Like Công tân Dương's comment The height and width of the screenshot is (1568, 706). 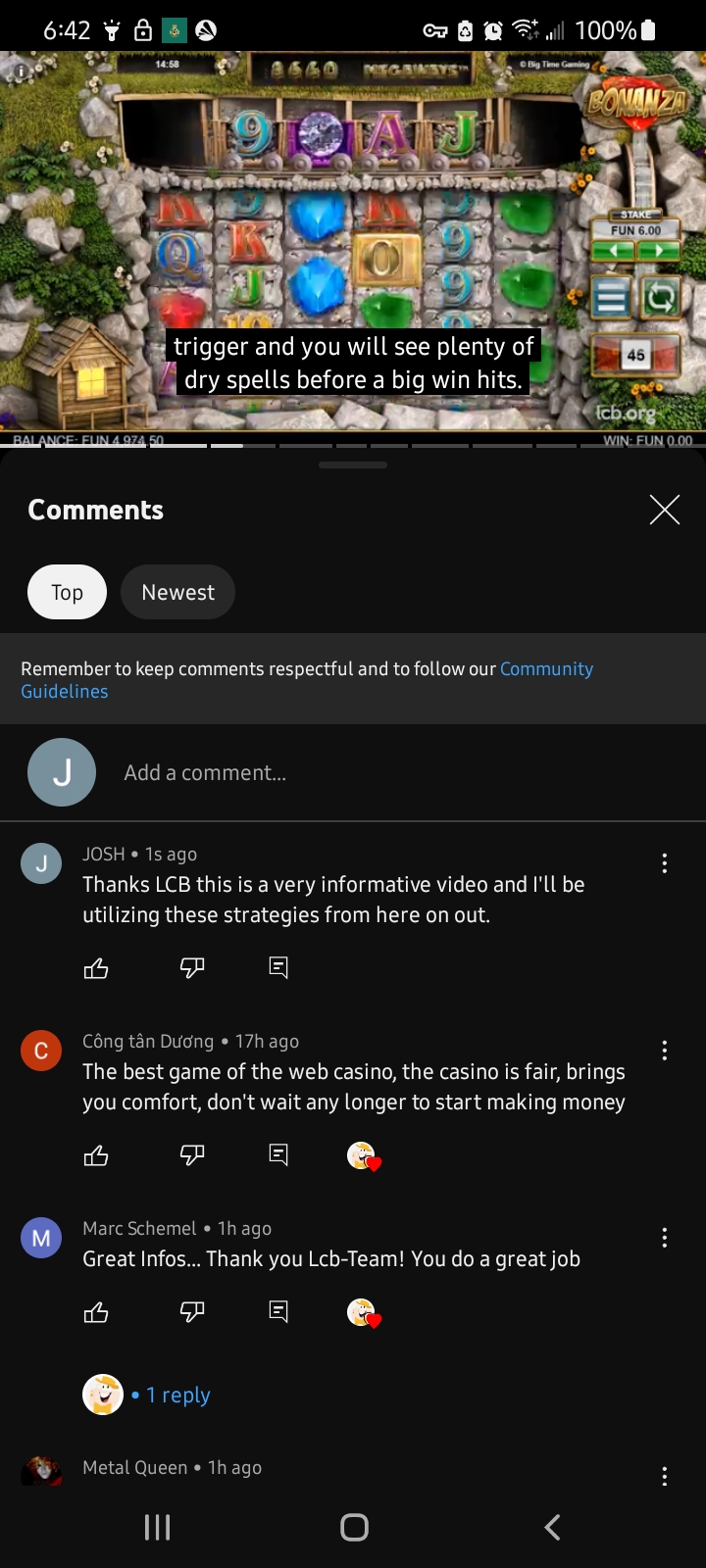tap(96, 1156)
